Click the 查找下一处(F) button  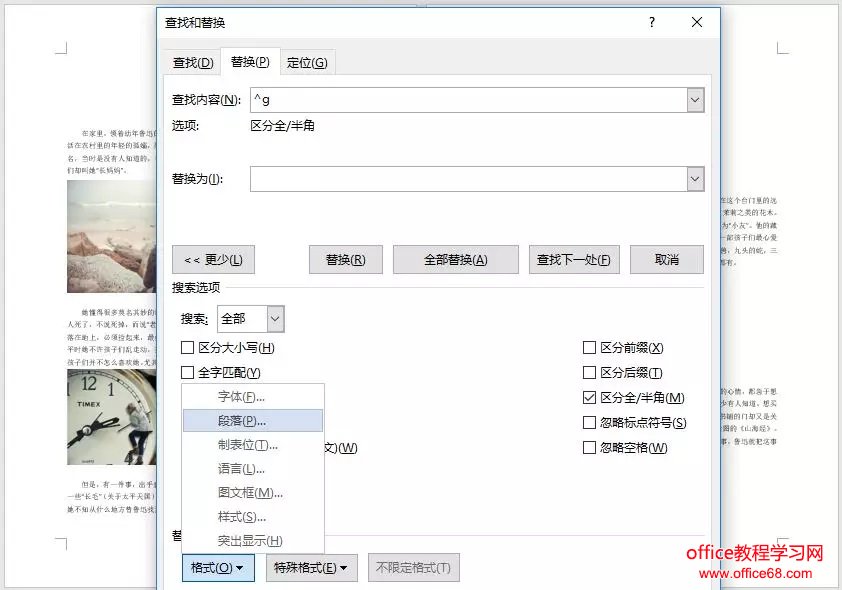(x=574, y=260)
